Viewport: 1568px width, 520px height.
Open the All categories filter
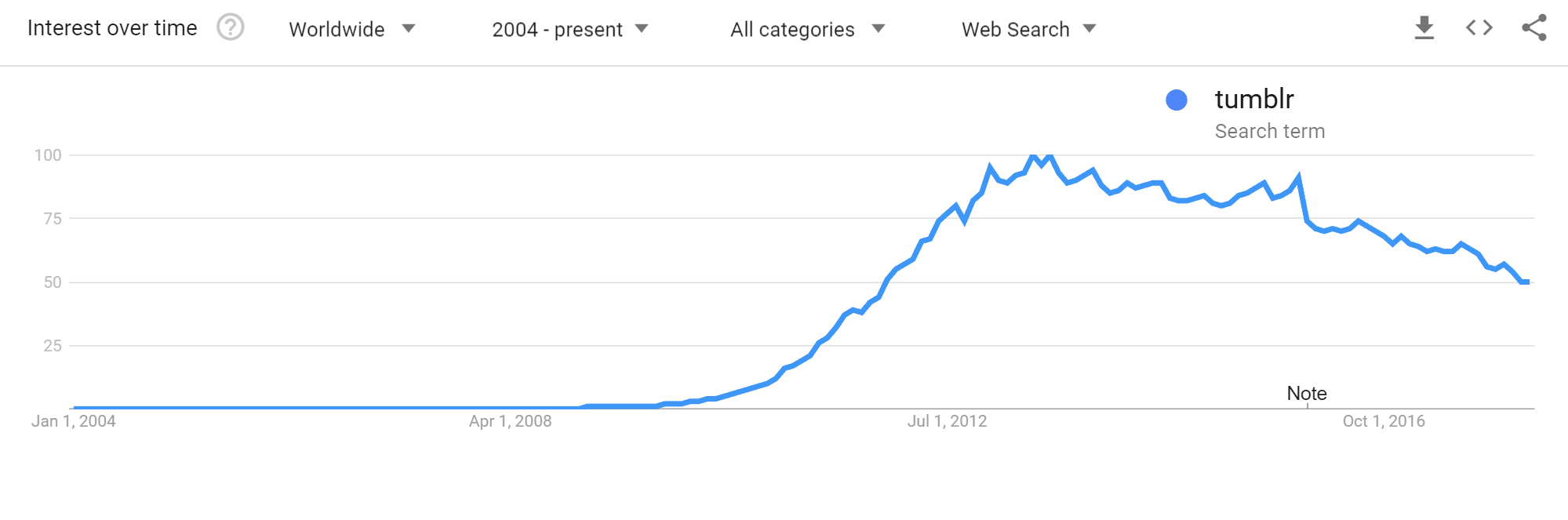(791, 29)
